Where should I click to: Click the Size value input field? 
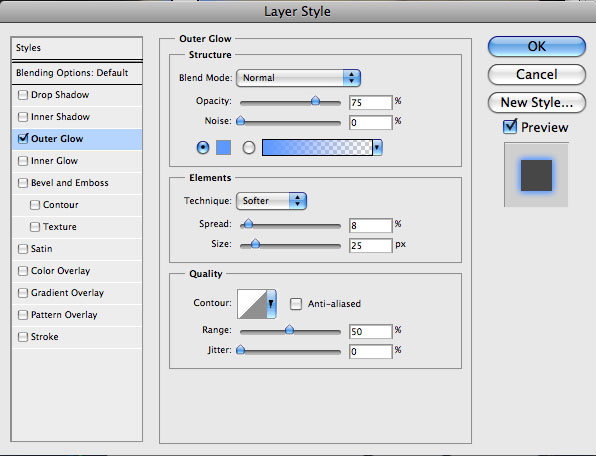[x=371, y=245]
